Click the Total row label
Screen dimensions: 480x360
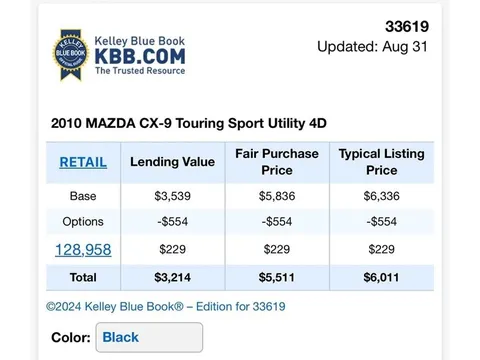click(x=83, y=277)
